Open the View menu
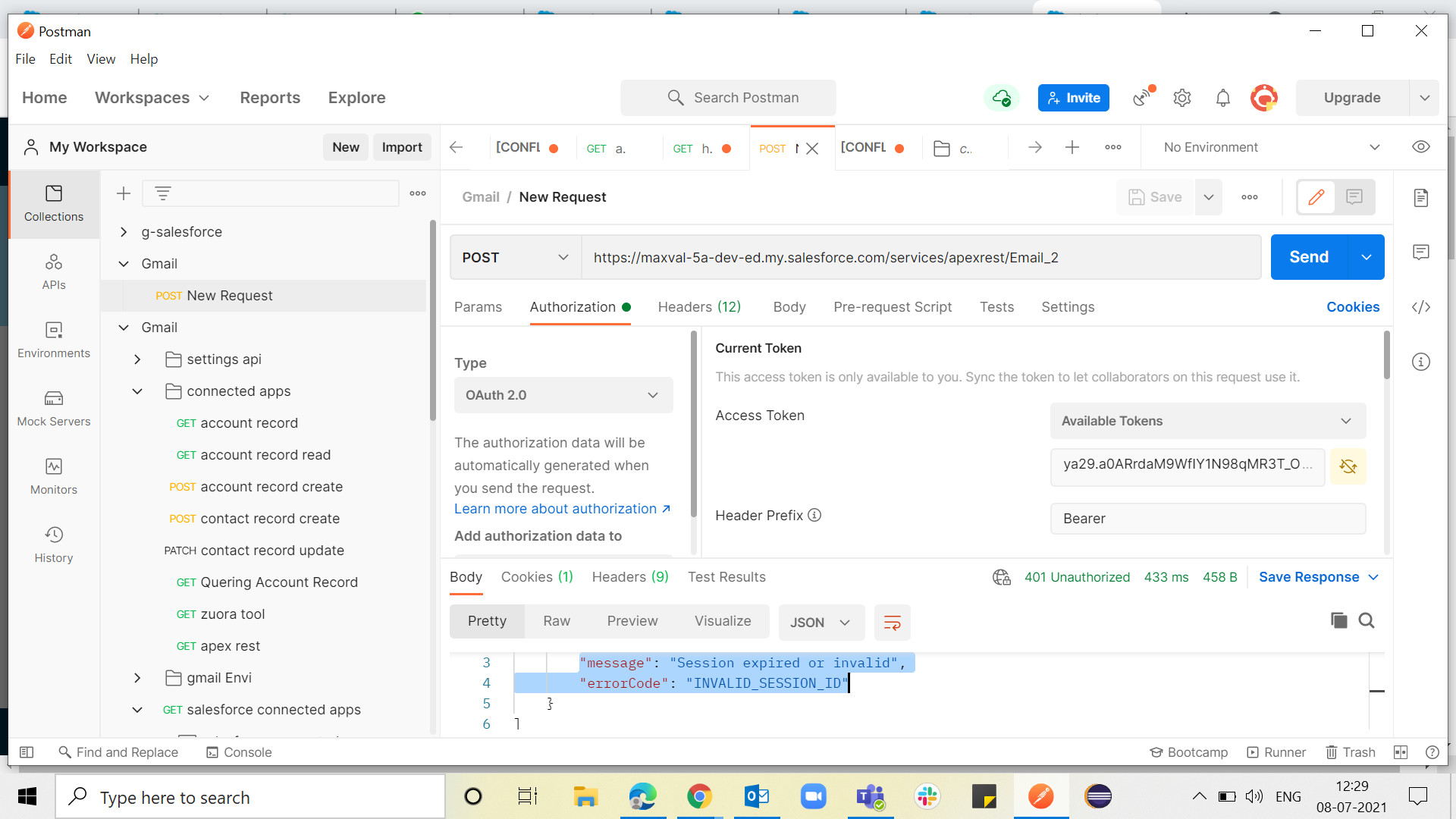Image resolution: width=1456 pixels, height=819 pixels. tap(101, 59)
